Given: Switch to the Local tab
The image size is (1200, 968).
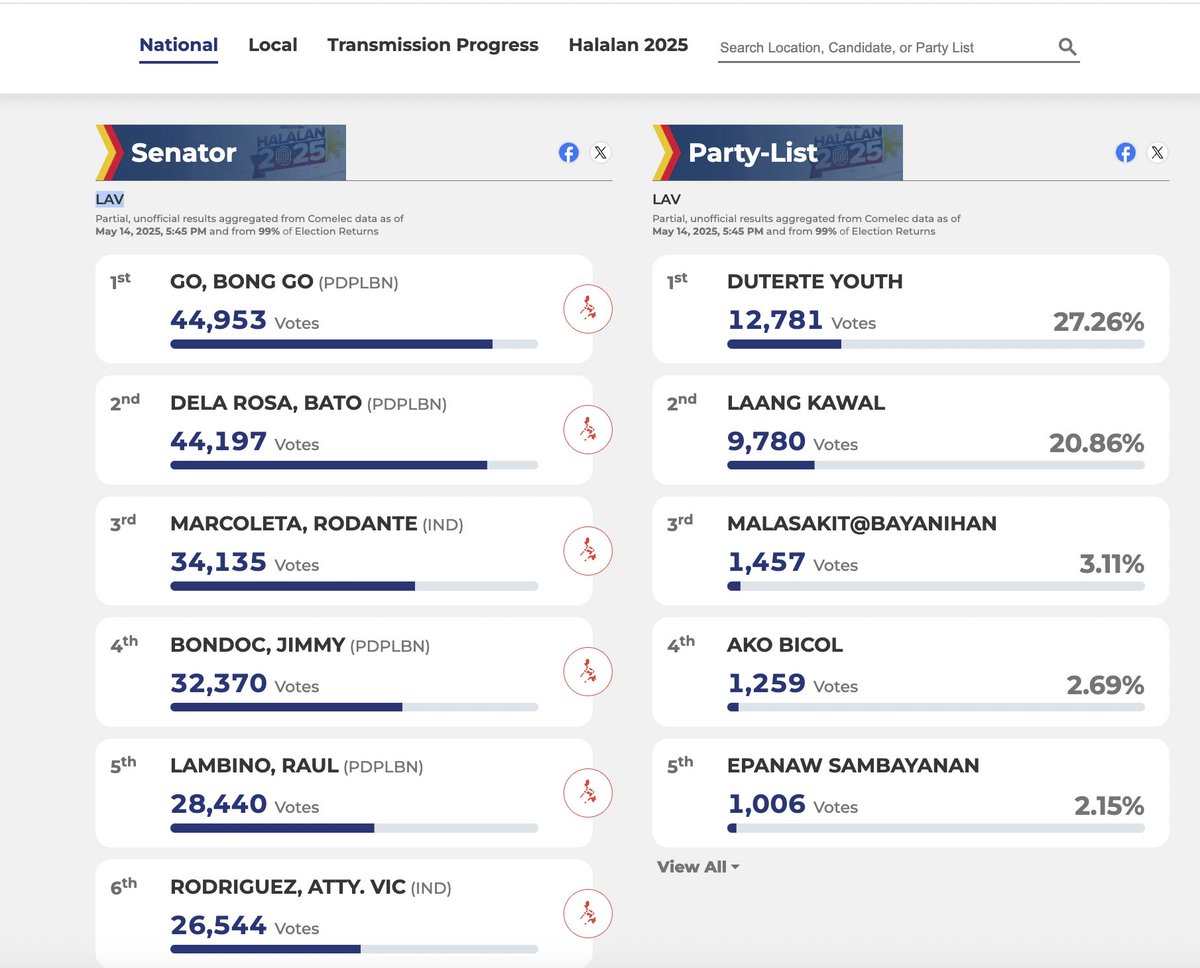Looking at the screenshot, I should point(272,44).
